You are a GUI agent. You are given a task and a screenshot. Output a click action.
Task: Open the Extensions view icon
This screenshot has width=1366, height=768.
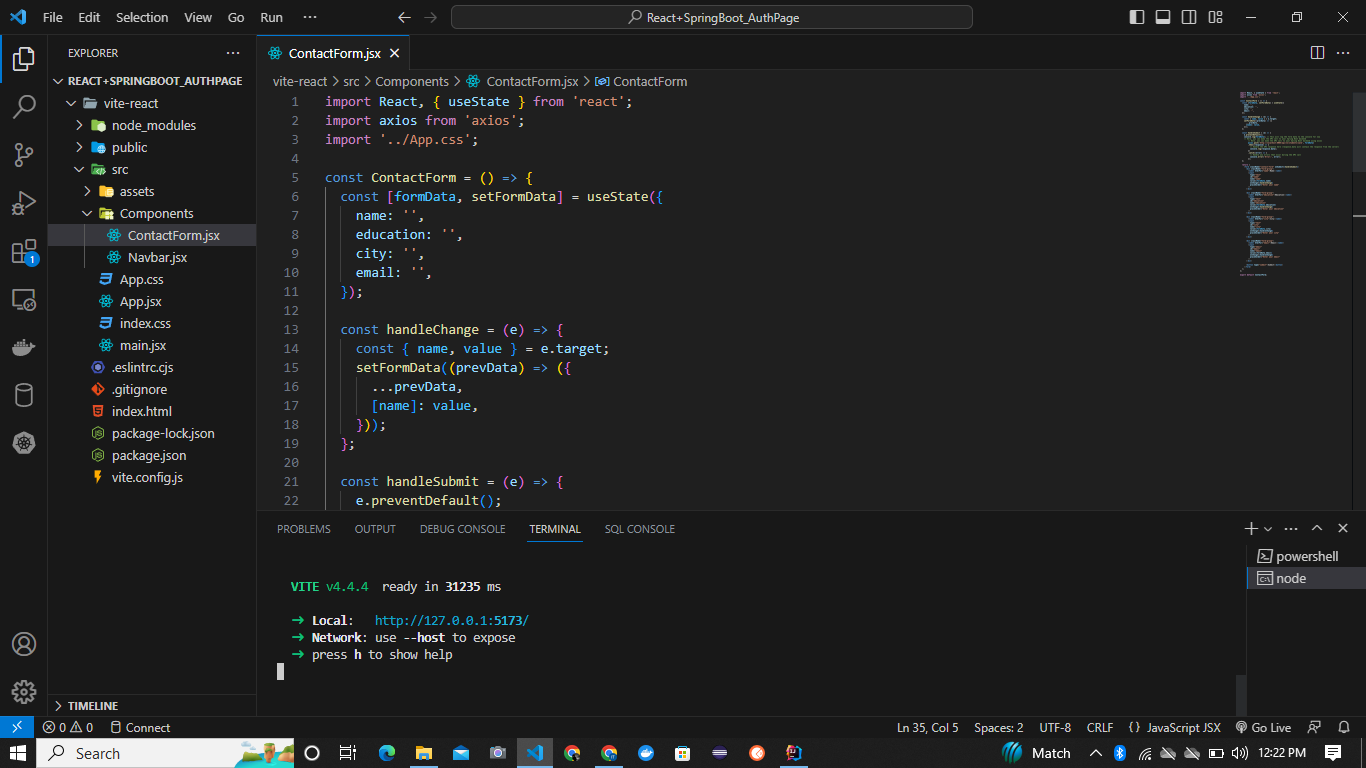point(24,252)
